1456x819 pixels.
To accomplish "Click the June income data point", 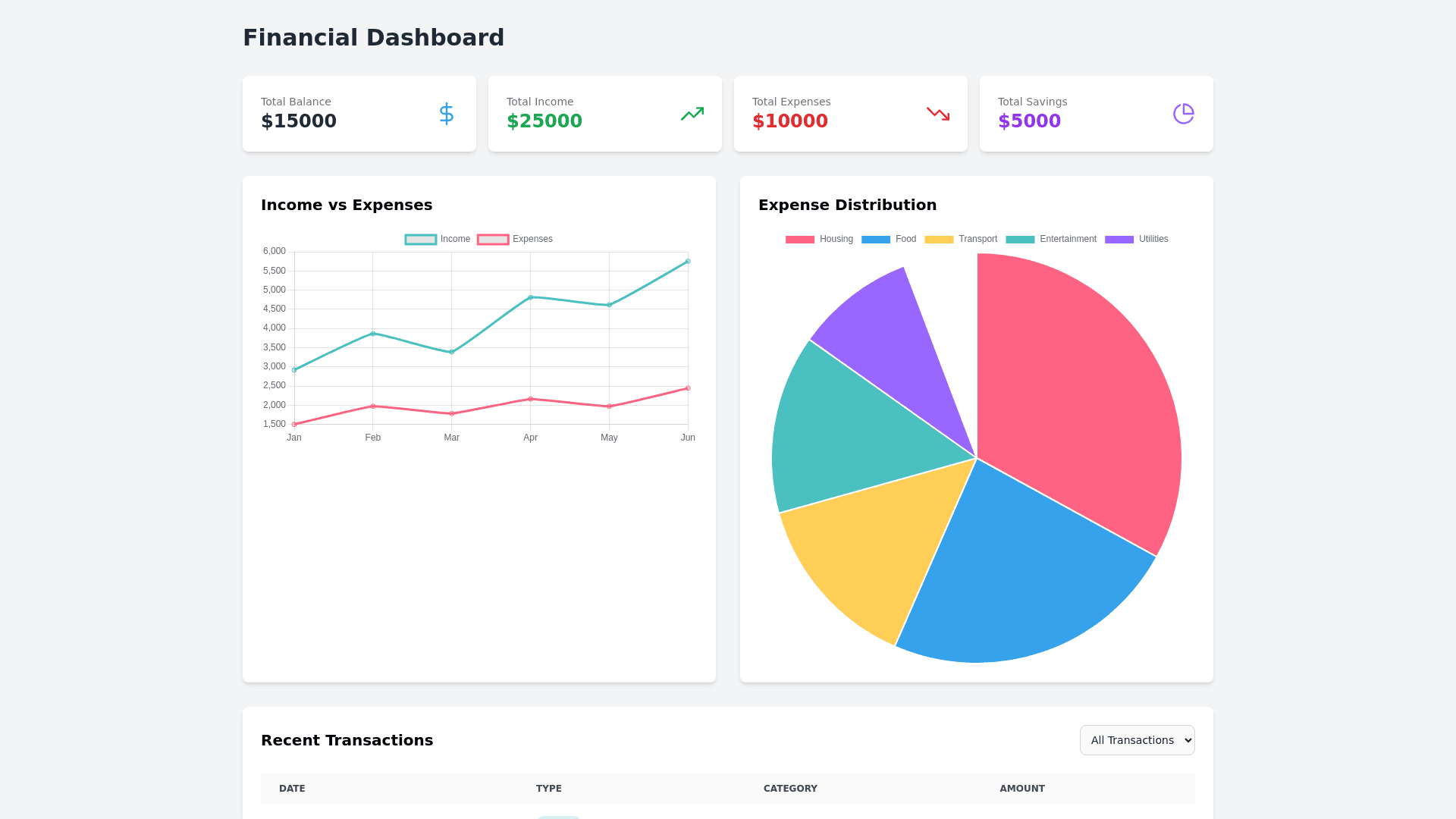I will point(688,262).
